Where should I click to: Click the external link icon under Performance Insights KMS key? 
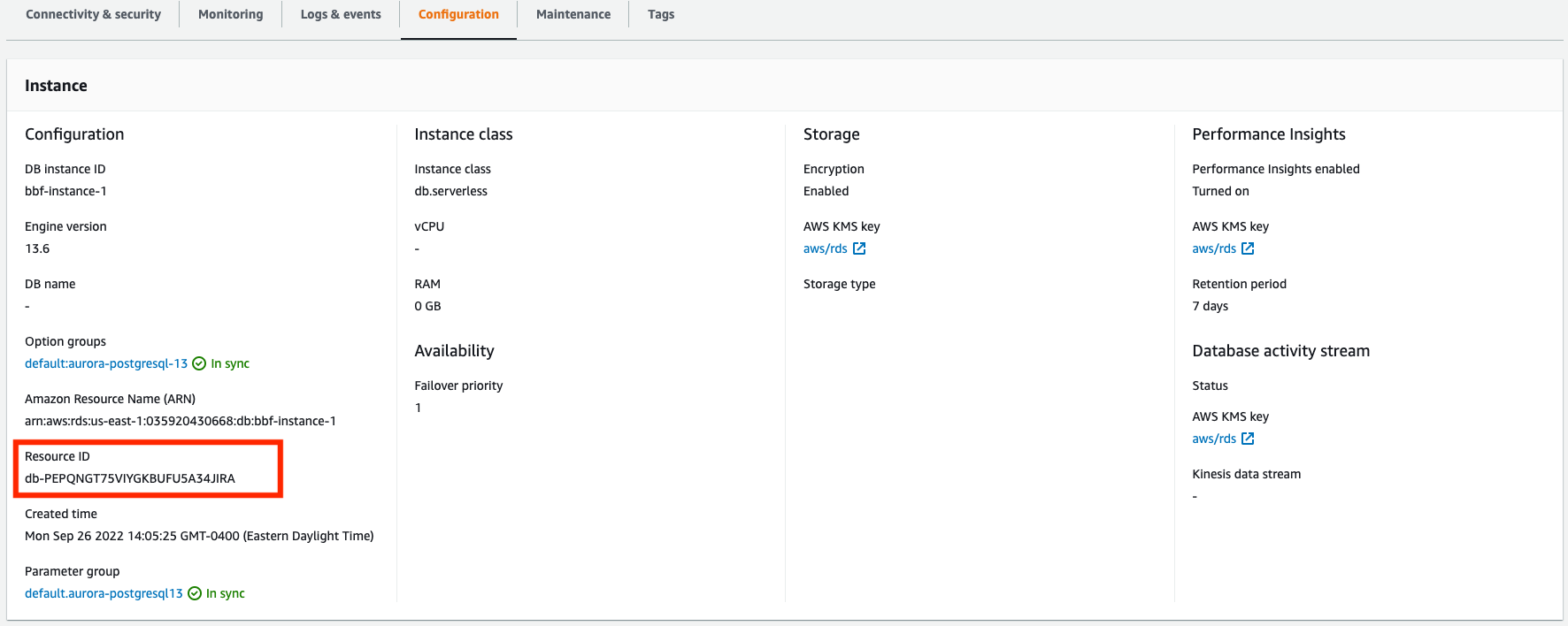tap(1248, 248)
